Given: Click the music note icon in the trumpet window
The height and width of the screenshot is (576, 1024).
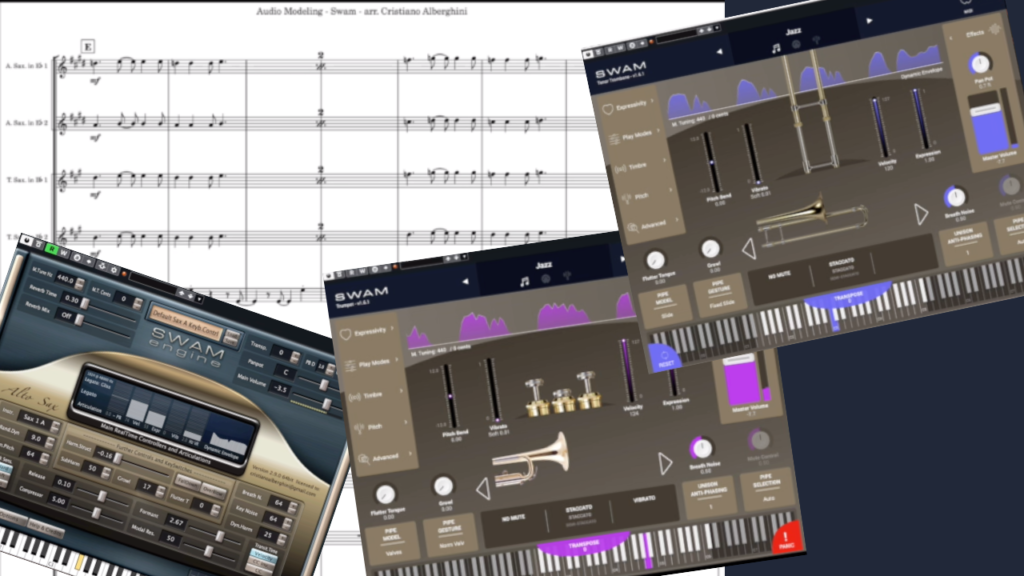Looking at the screenshot, I should 524,282.
